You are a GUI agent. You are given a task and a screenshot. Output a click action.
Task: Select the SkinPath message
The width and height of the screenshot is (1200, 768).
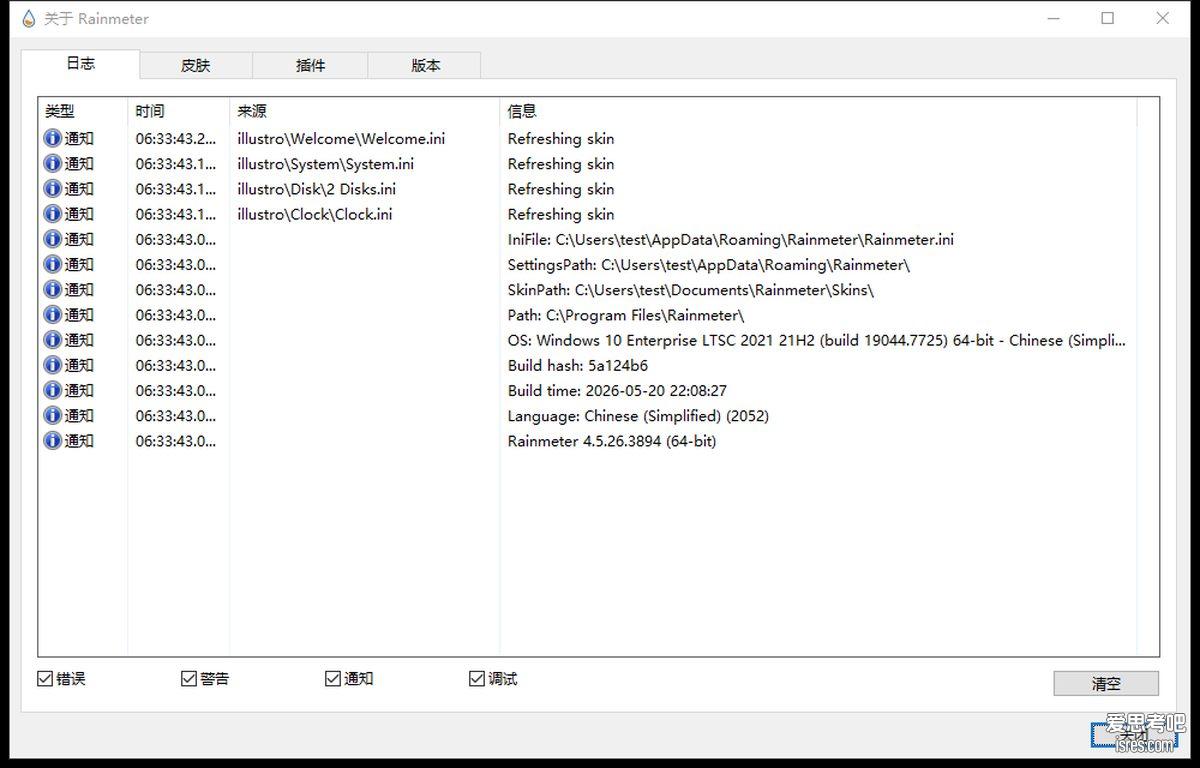[x=691, y=289]
